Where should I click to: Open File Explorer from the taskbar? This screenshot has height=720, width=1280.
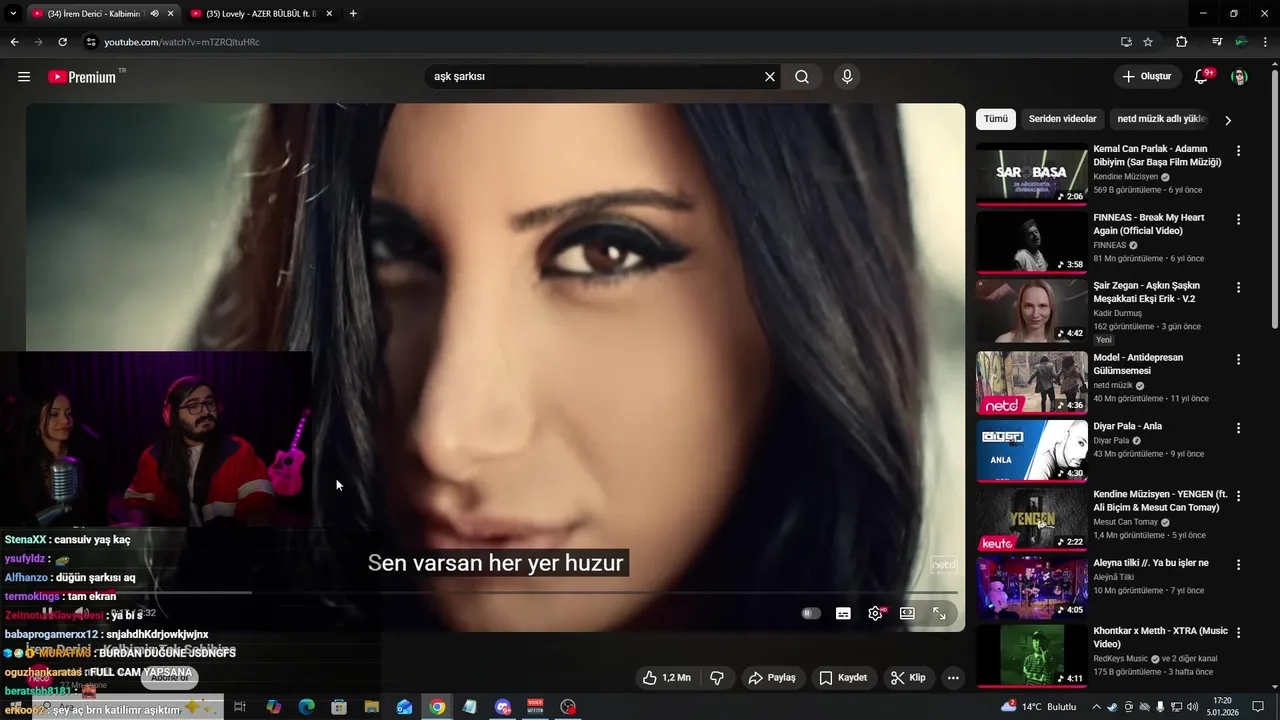coord(372,707)
